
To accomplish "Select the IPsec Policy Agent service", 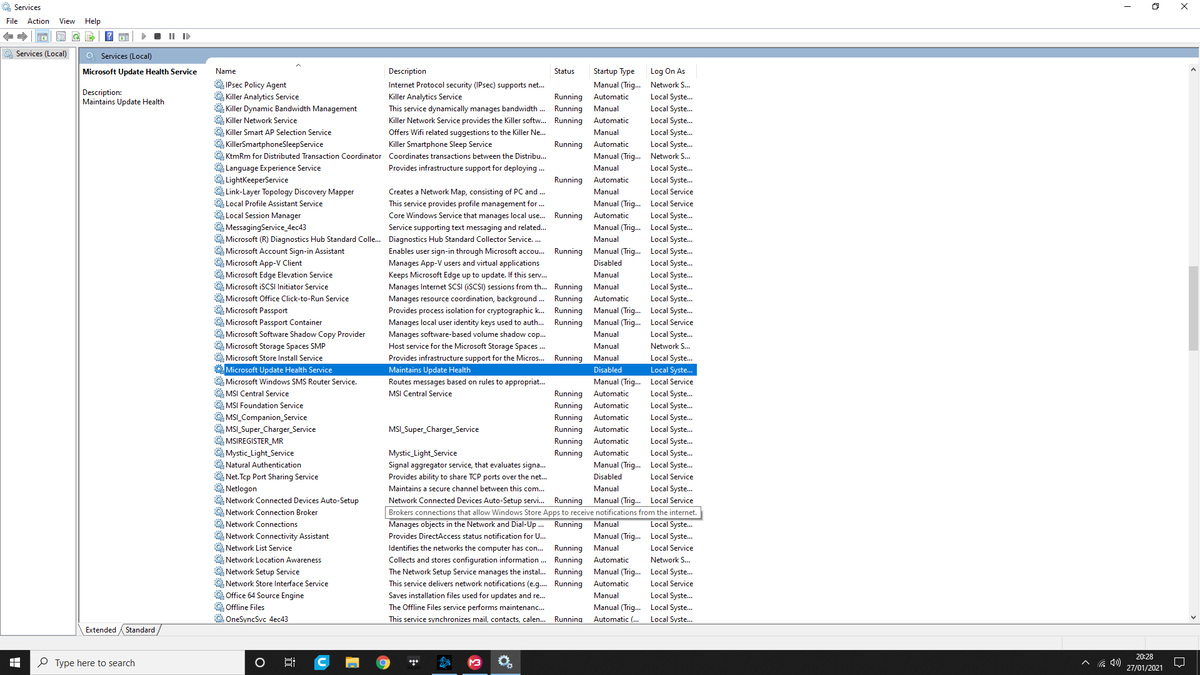I will tap(455, 85).
